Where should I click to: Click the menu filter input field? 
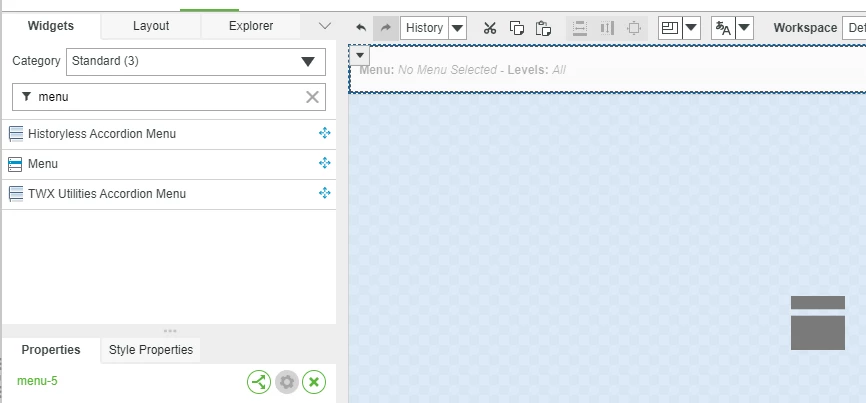click(168, 97)
